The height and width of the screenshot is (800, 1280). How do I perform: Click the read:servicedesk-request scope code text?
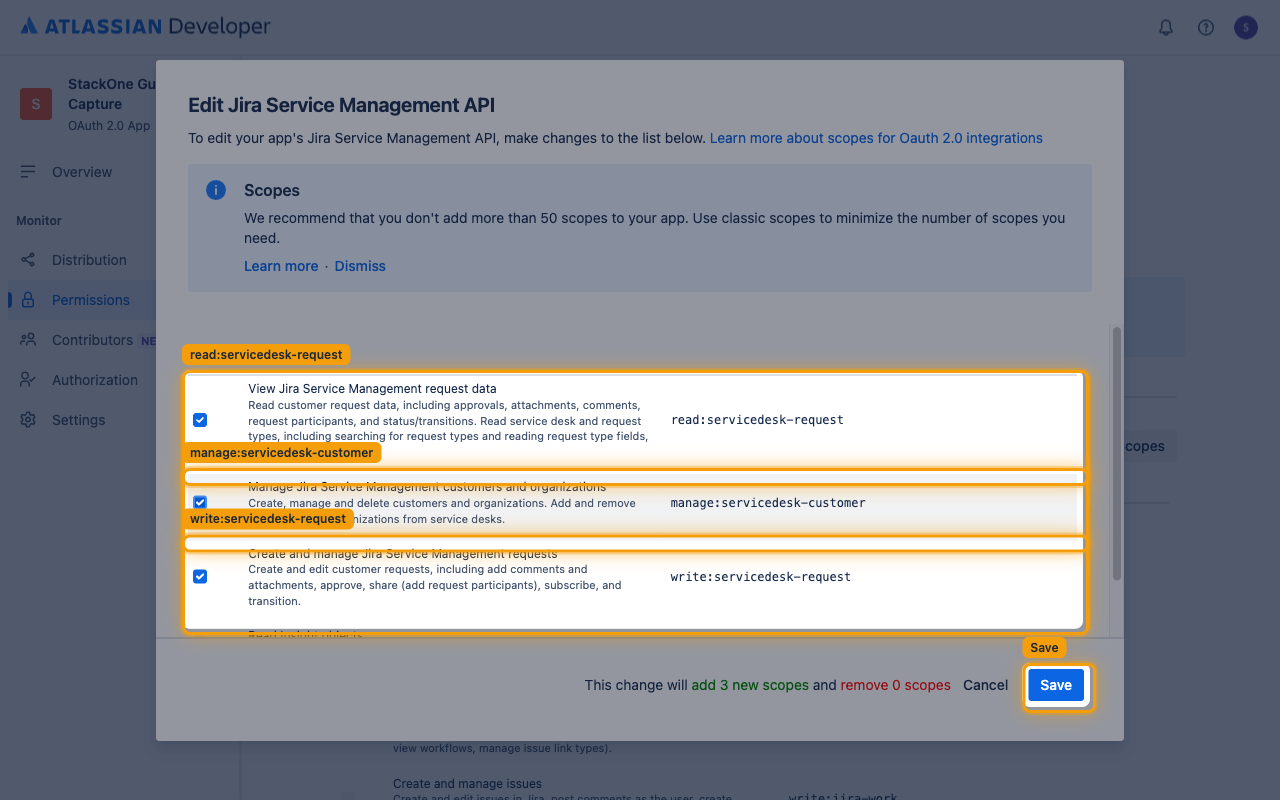tap(757, 420)
